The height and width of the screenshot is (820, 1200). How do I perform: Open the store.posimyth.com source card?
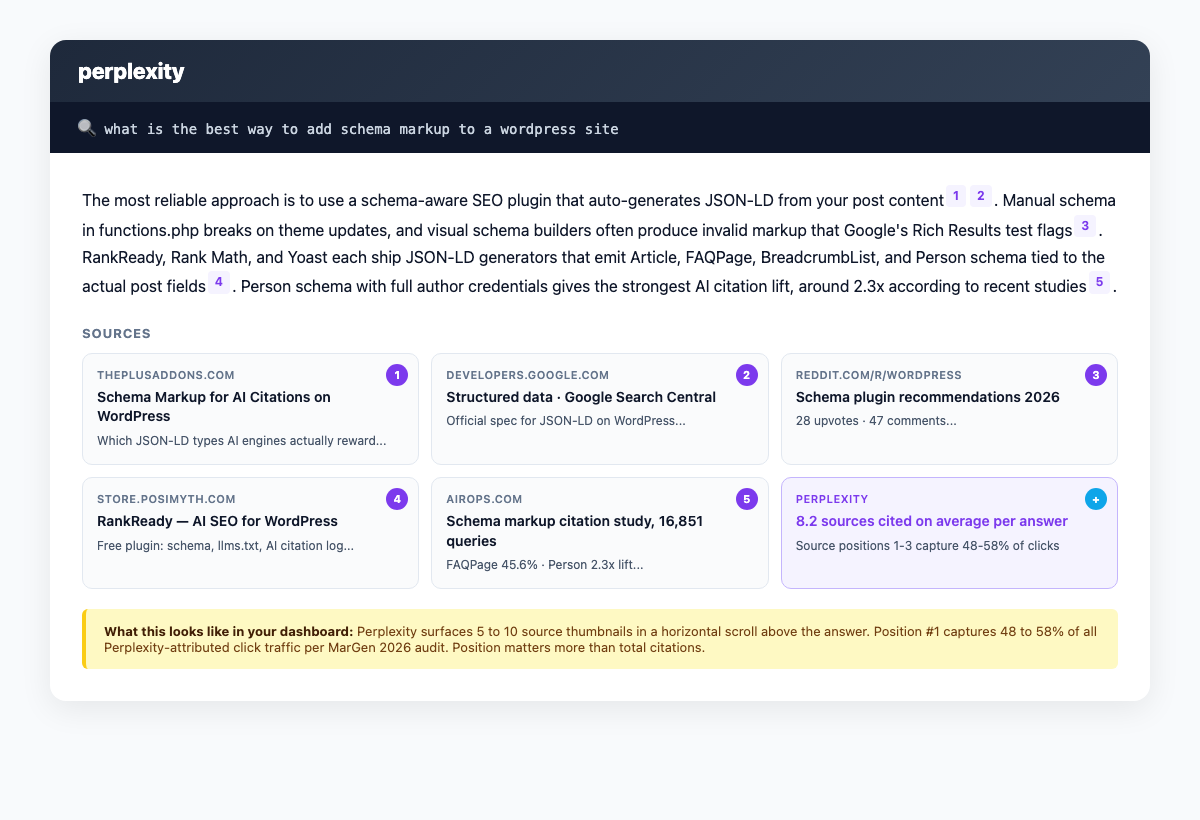(250, 533)
